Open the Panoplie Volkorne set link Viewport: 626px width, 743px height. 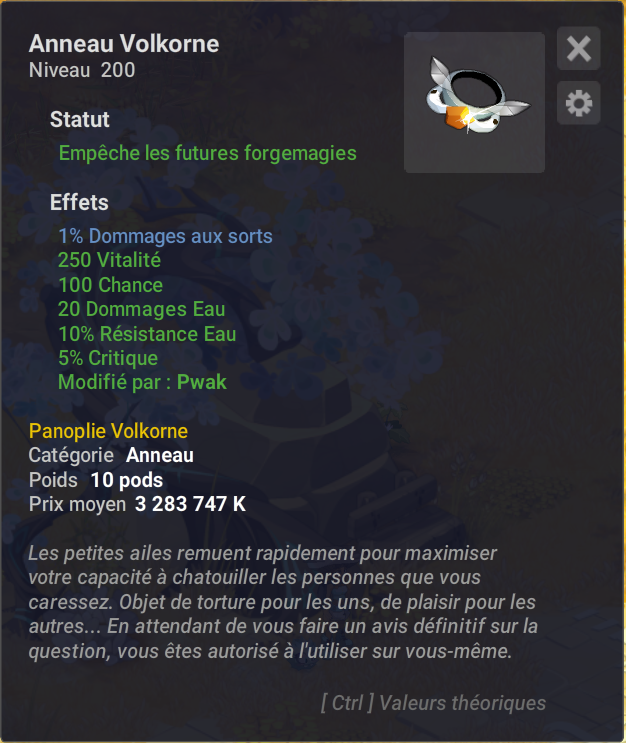108,431
